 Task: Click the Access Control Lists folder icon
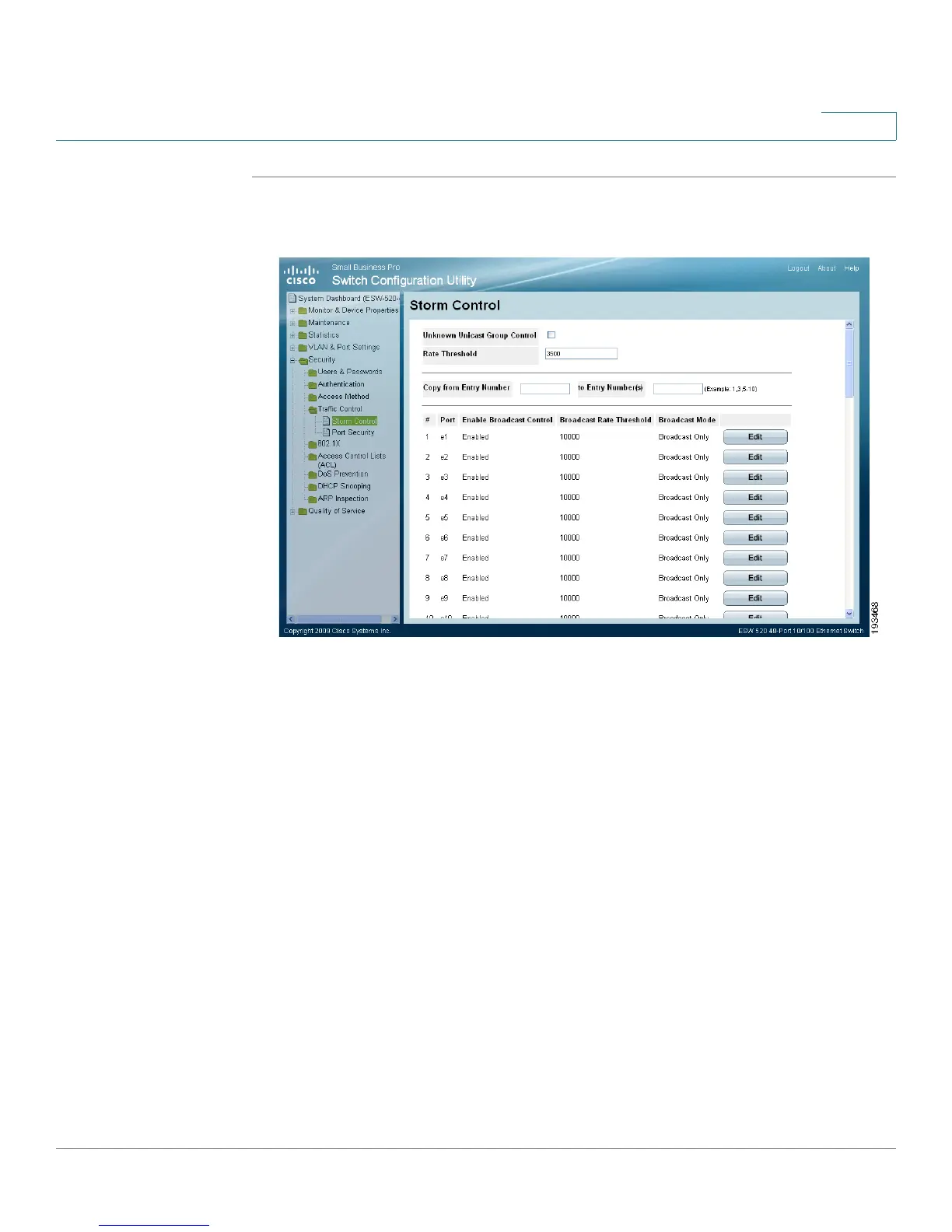pos(313,457)
